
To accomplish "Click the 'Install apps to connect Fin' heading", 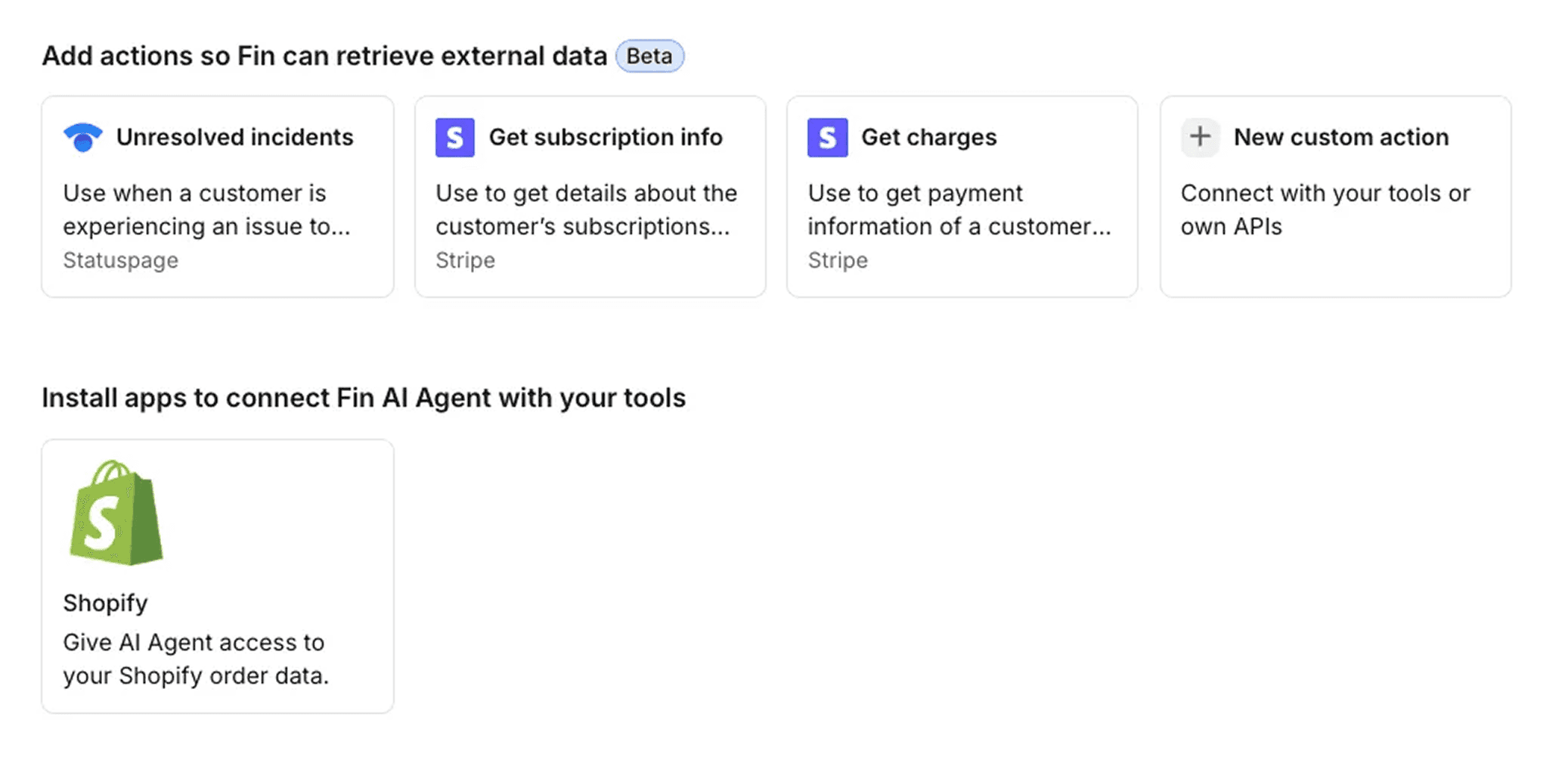I will click(364, 398).
